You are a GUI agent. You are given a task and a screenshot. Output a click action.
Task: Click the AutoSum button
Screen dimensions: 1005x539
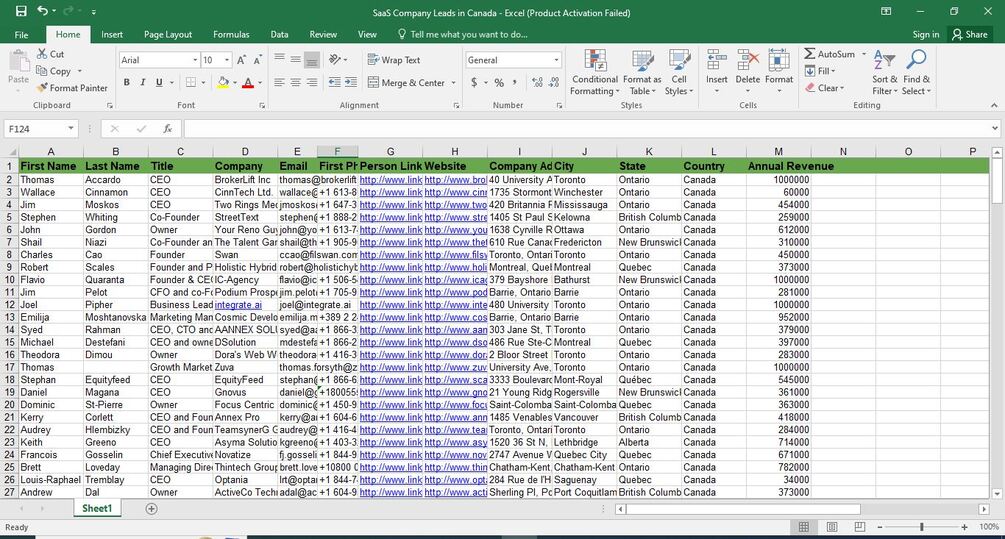tap(830, 54)
